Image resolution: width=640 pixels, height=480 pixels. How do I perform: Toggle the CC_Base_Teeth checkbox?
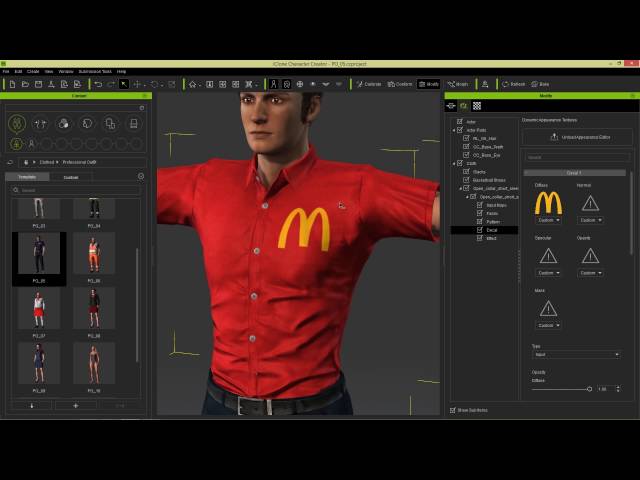point(466,147)
